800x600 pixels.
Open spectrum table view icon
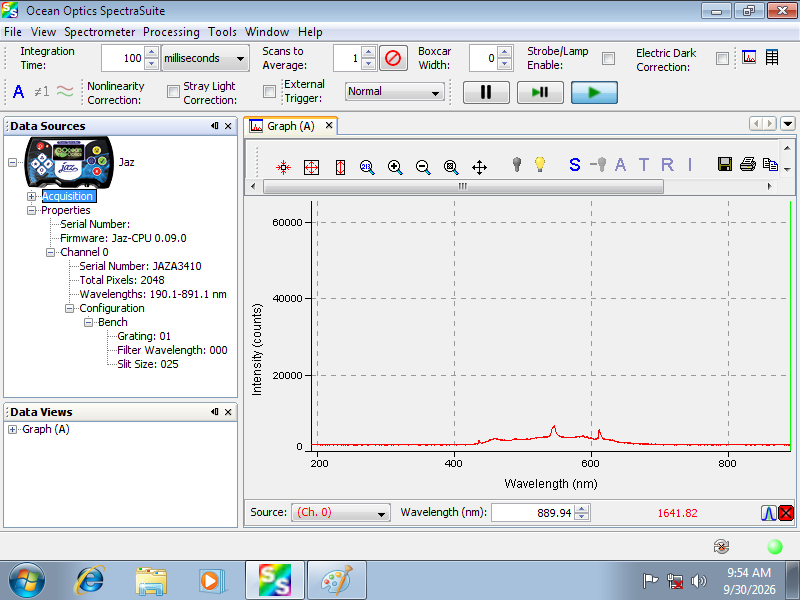(x=772, y=57)
